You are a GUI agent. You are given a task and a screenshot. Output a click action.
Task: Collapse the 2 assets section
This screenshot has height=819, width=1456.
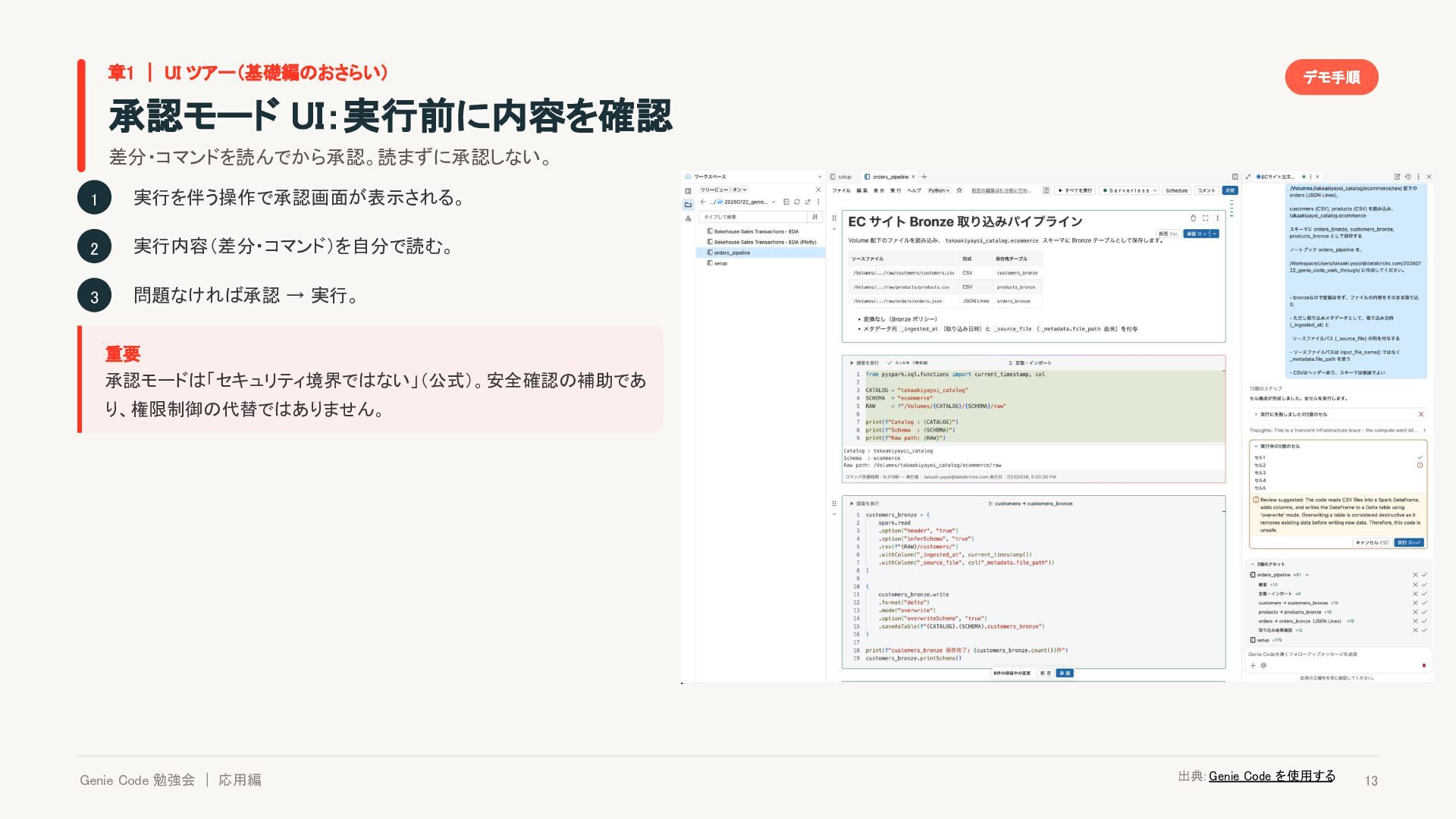click(1253, 564)
